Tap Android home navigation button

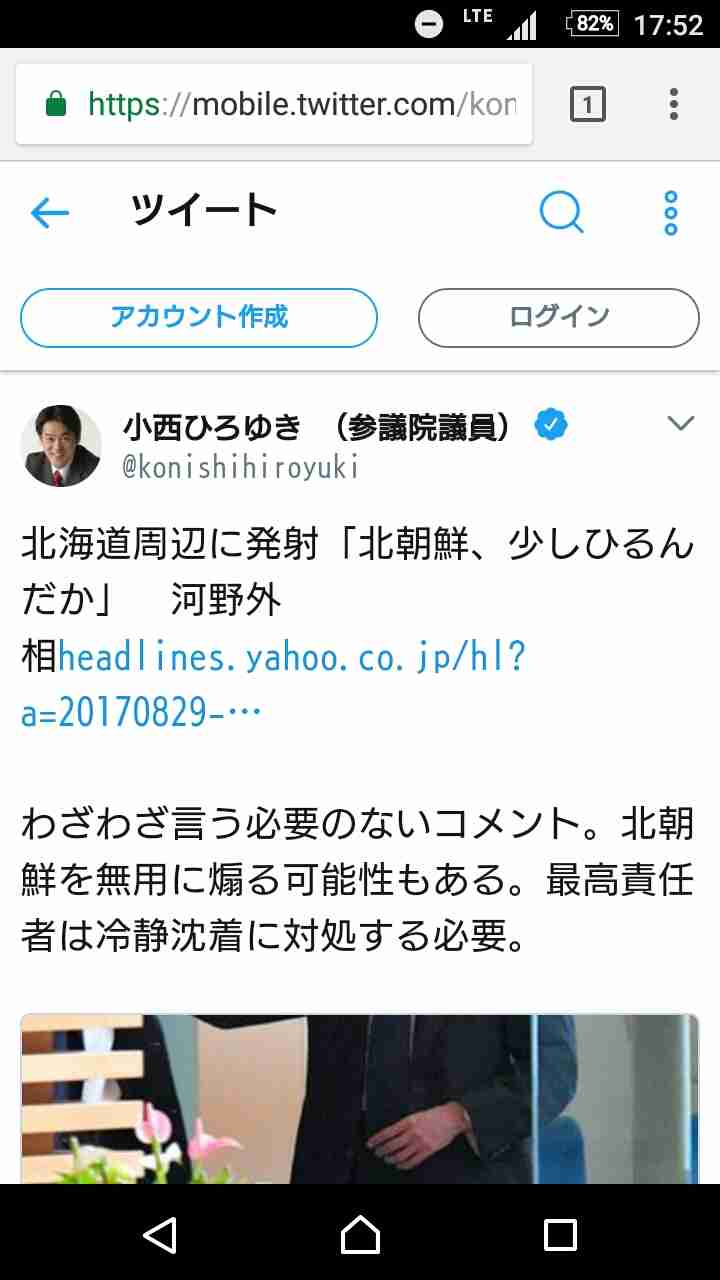tap(360, 1234)
